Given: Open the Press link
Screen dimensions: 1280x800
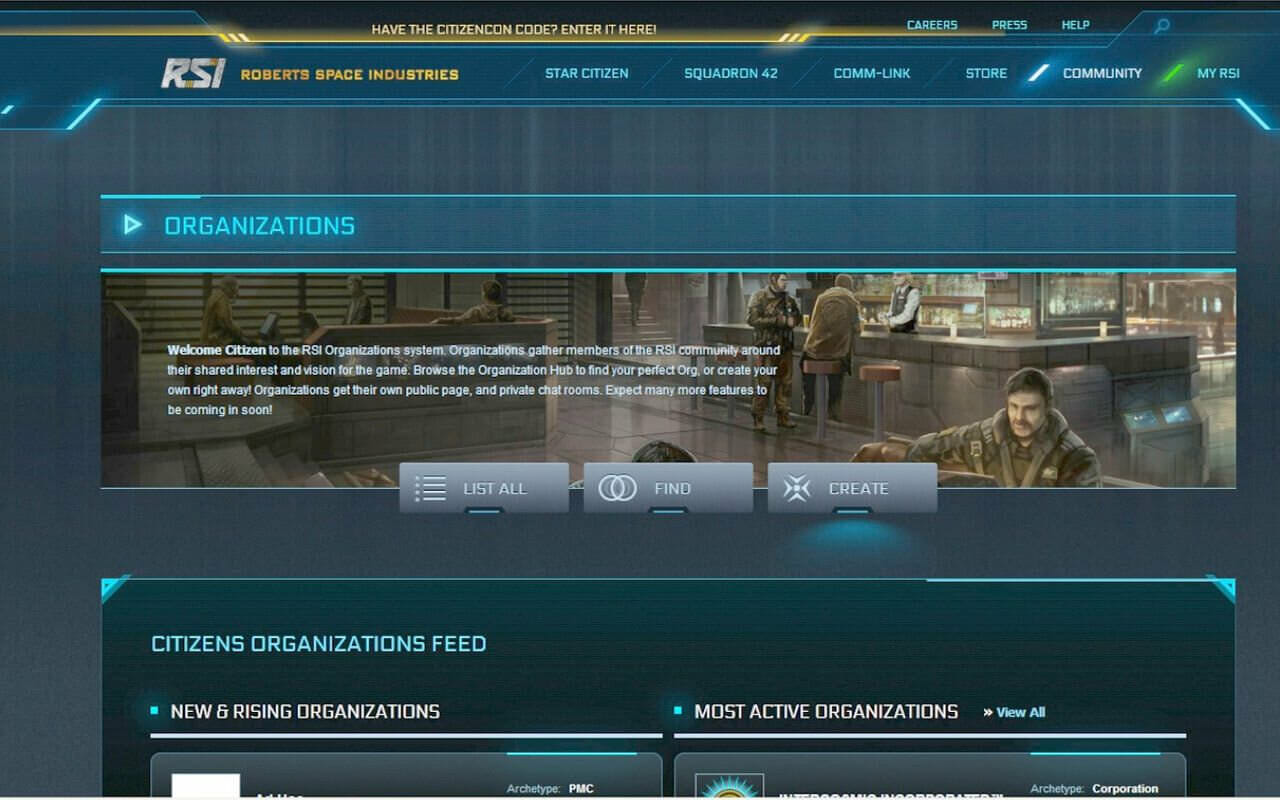Looking at the screenshot, I should [1009, 25].
